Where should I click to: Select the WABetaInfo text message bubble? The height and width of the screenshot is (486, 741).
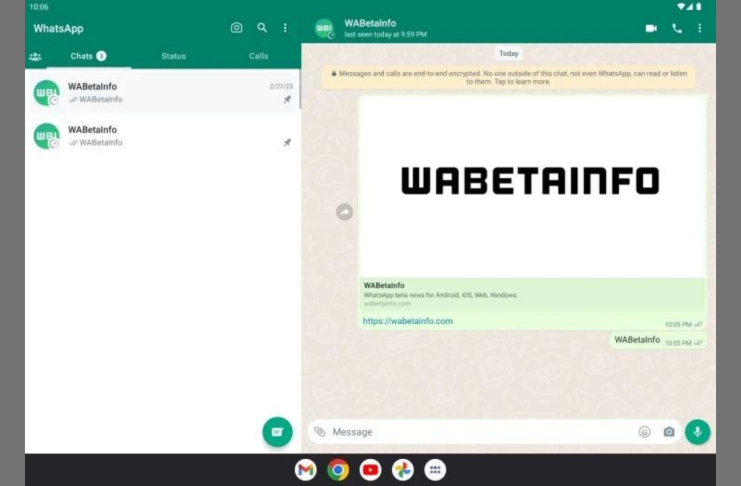pos(658,340)
